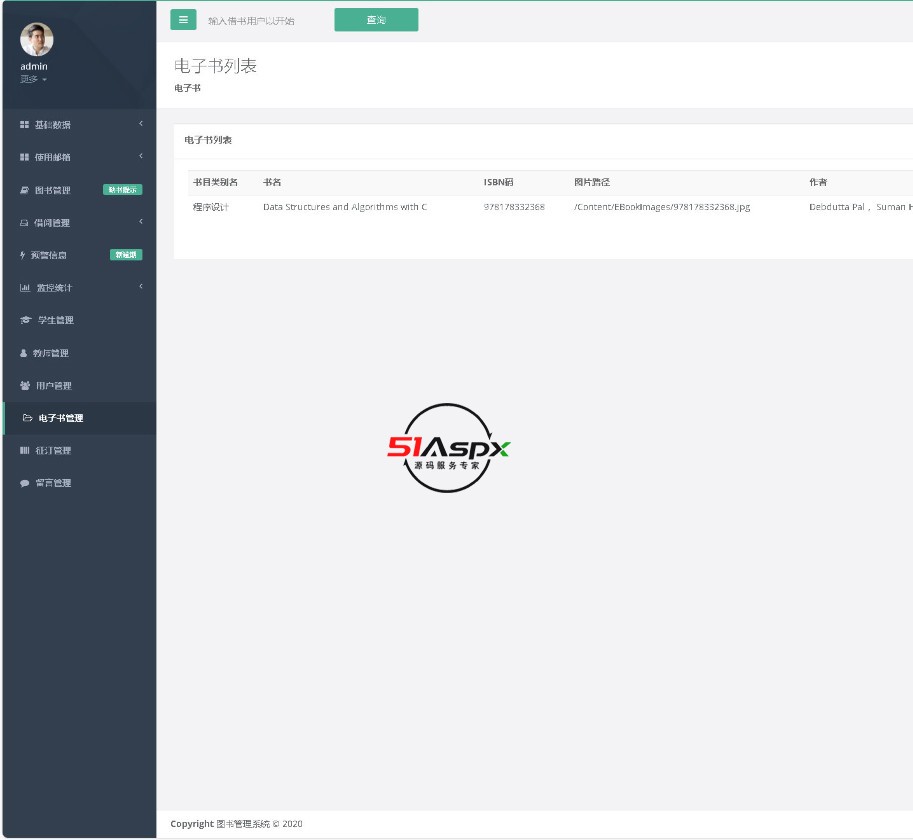Expand the second sidebar item's chevron
Viewport: 913px width, 840px height.
(141, 156)
